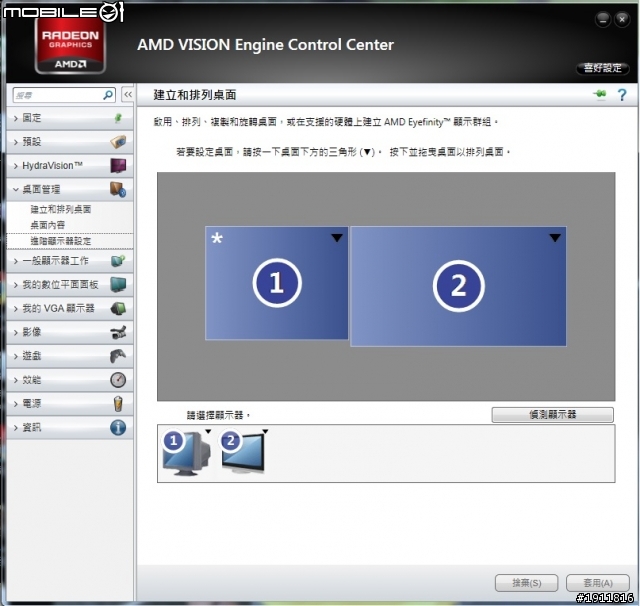Select the CRT monitor icon numbered 1
Viewport: 640px width, 606px height.
tap(187, 453)
